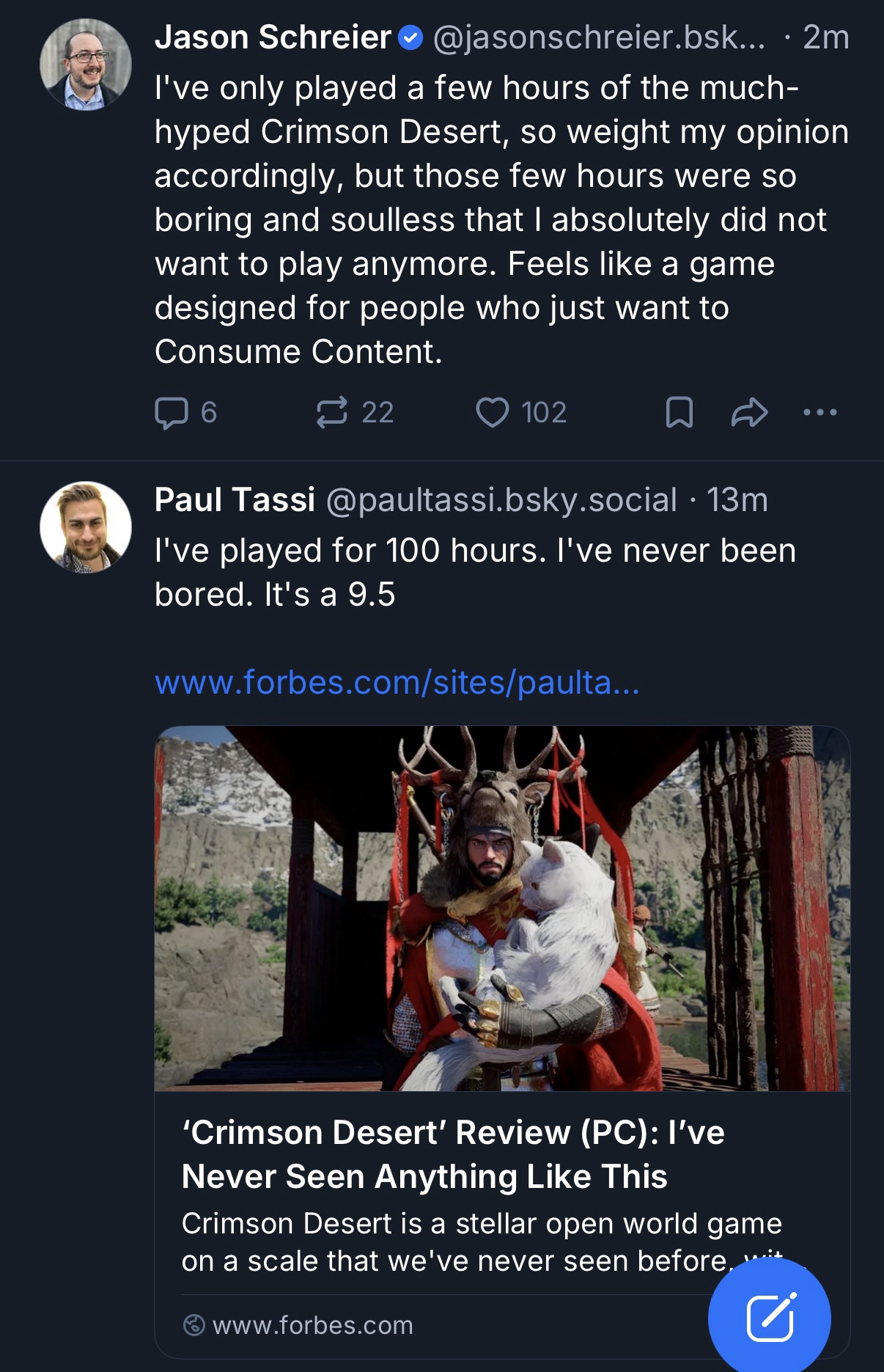884x1372 pixels.
Task: Click the blue verified badge
Action: [x=410, y=37]
